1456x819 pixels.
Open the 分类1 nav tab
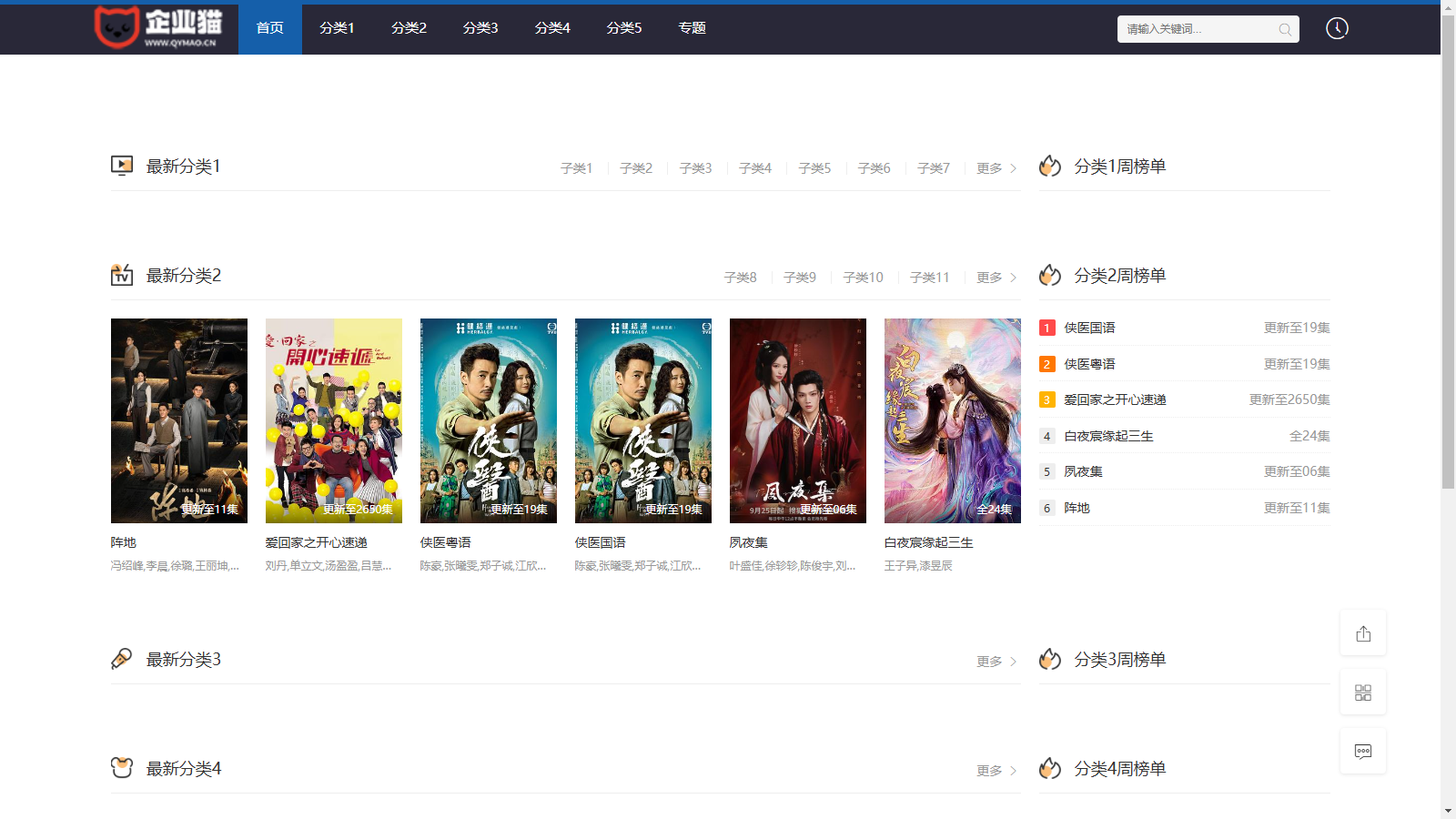pyautogui.click(x=337, y=28)
